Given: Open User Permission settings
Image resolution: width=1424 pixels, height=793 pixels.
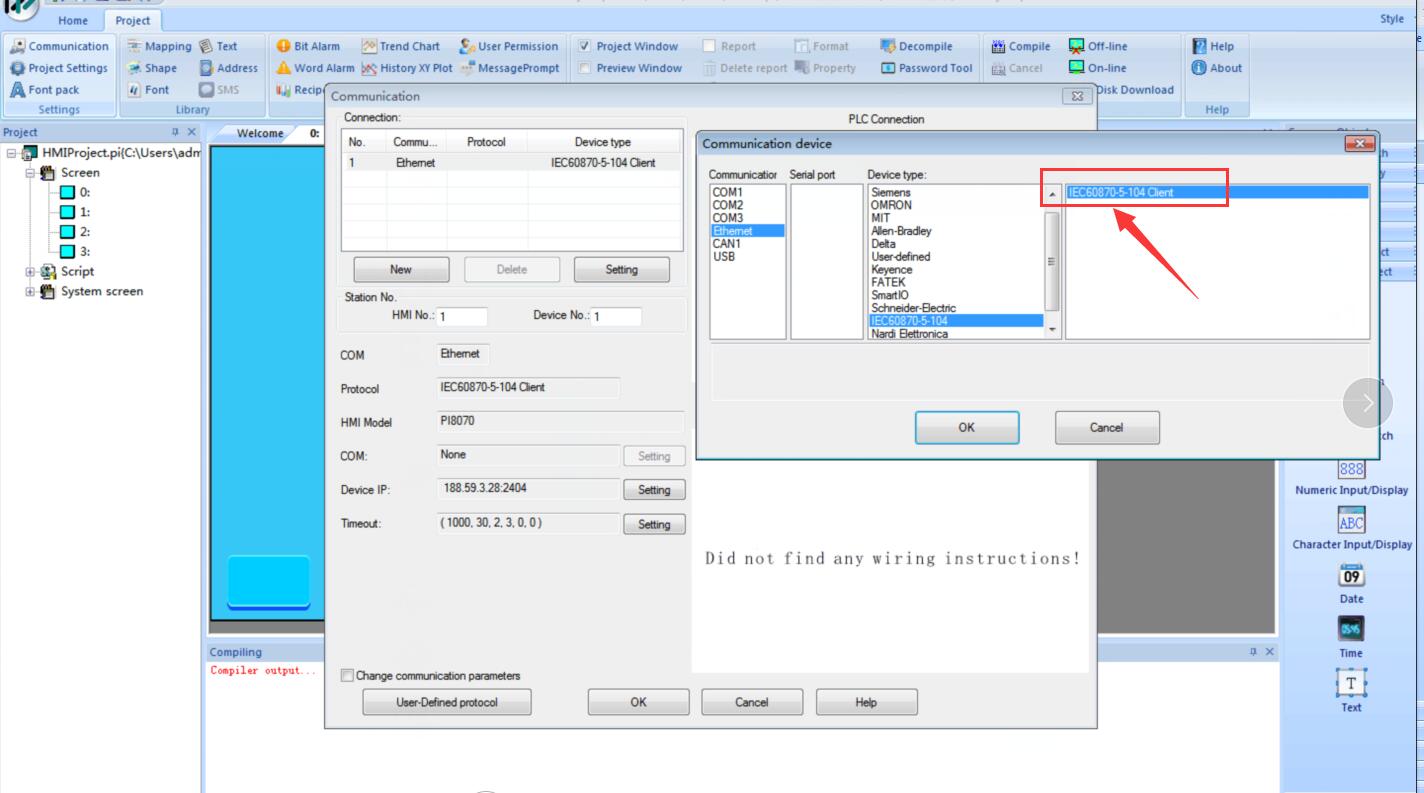Looking at the screenshot, I should (x=508, y=46).
